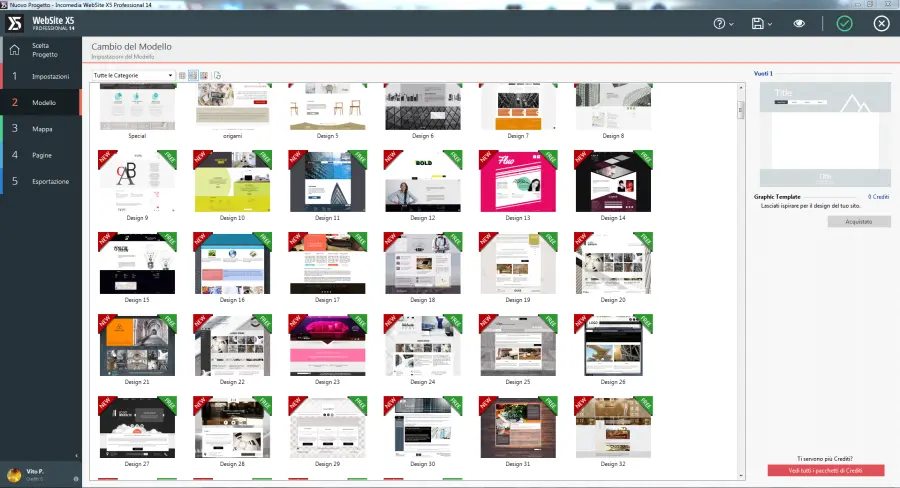
Task: Select the origami template thumbnail
Action: 232,107
